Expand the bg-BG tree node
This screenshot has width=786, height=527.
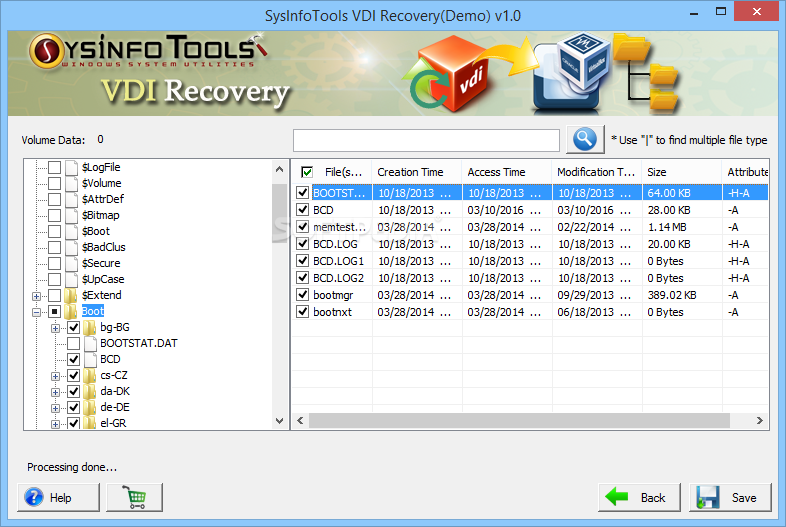coord(56,328)
